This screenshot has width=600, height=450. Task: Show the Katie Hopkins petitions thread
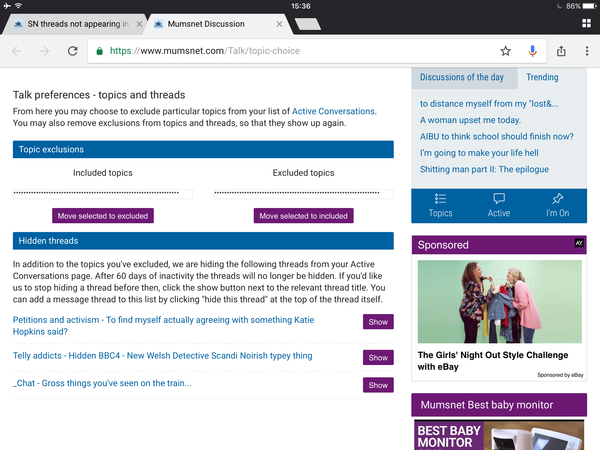378,322
